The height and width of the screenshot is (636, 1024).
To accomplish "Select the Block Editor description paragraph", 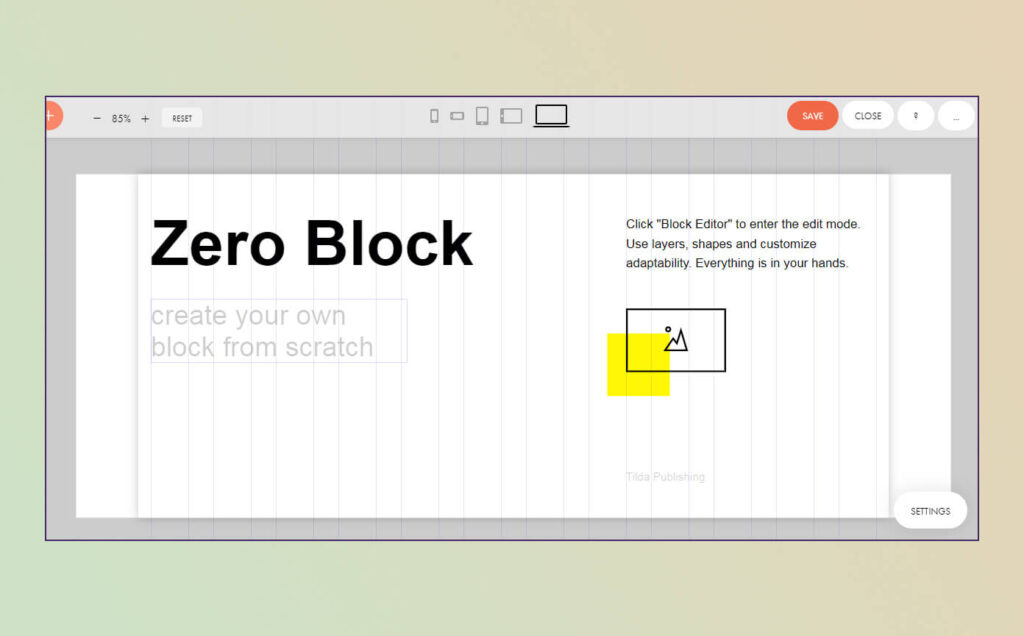I will 743,244.
